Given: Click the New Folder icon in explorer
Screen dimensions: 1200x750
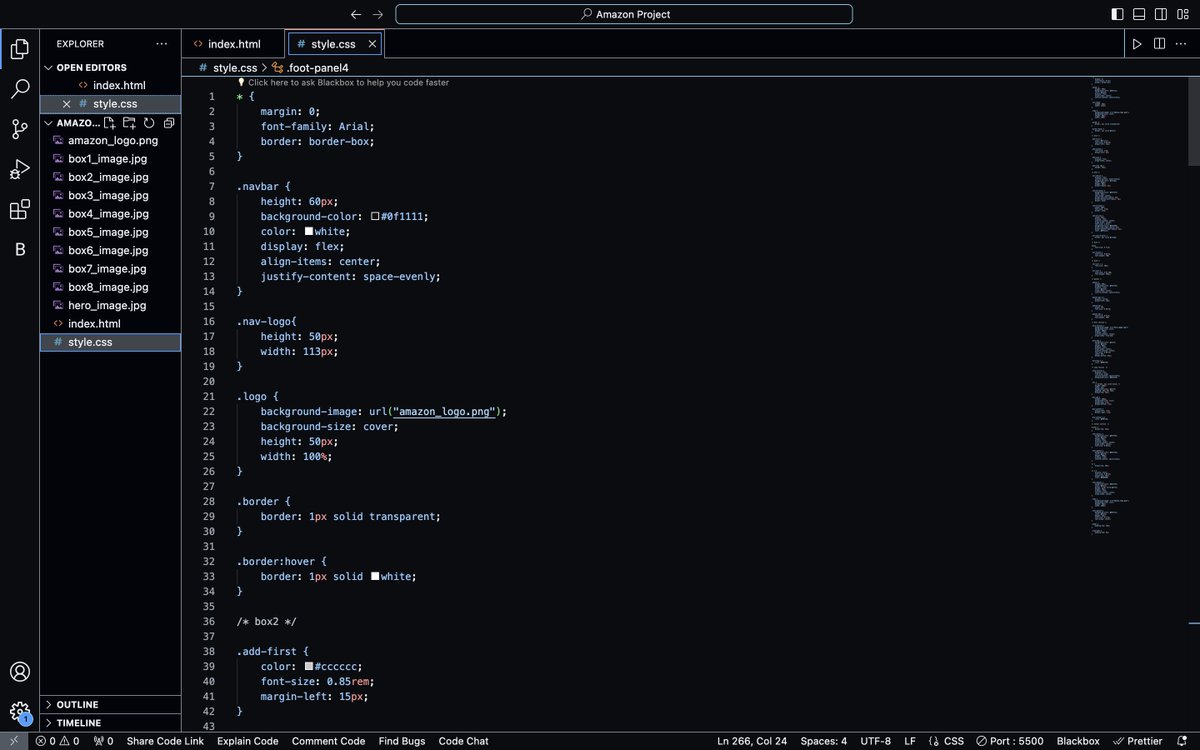Looking at the screenshot, I should coord(129,123).
